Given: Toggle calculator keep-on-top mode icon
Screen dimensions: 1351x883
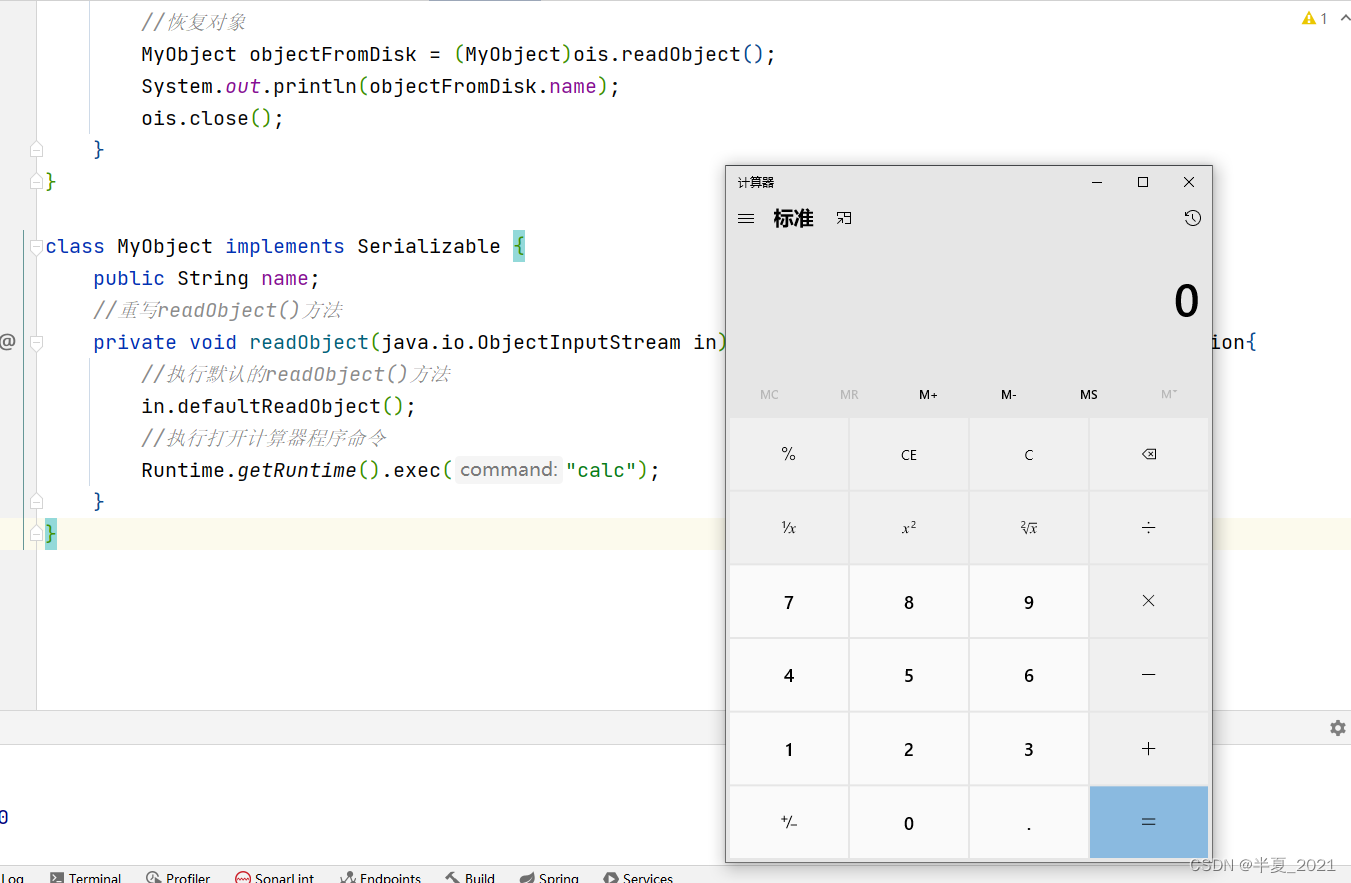Looking at the screenshot, I should coord(844,218).
